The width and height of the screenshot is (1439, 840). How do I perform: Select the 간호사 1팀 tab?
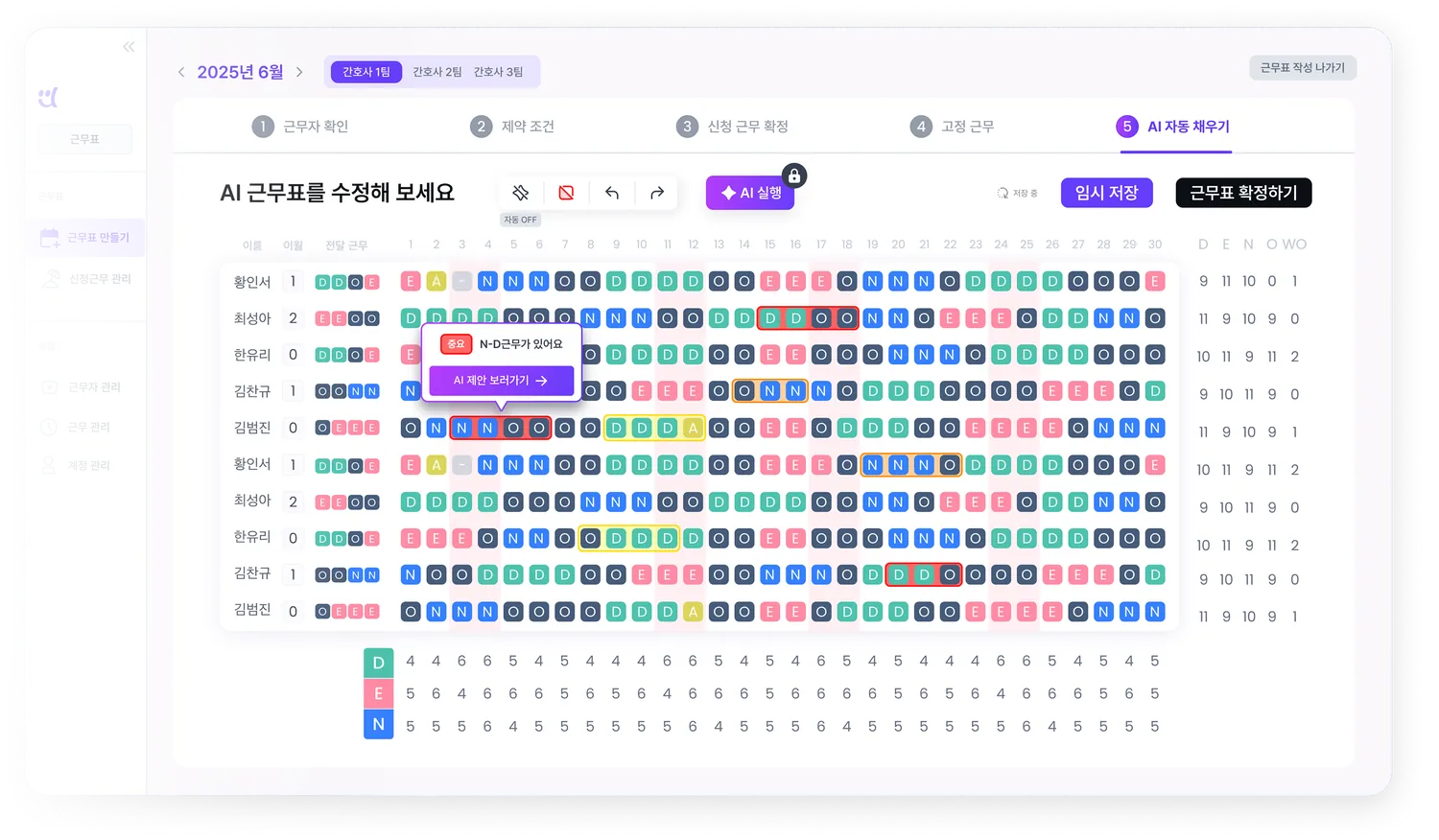click(x=366, y=72)
